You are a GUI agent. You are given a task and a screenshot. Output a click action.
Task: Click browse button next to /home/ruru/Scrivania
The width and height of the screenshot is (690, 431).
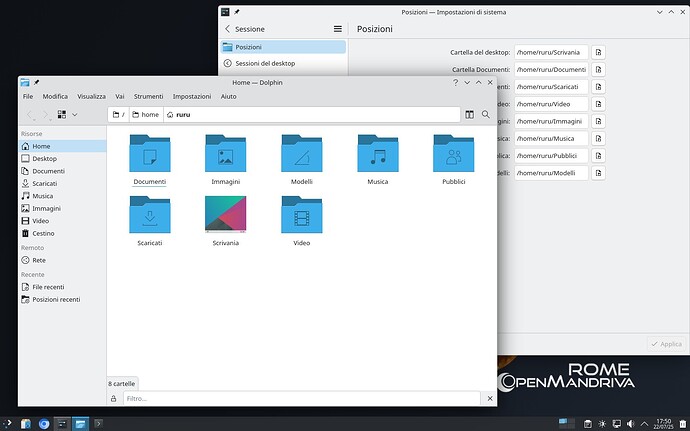(598, 52)
